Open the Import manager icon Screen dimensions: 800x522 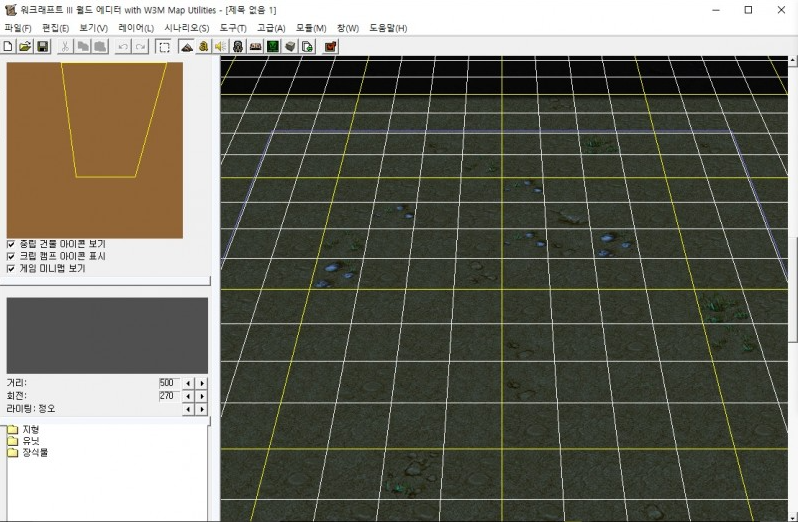308,47
